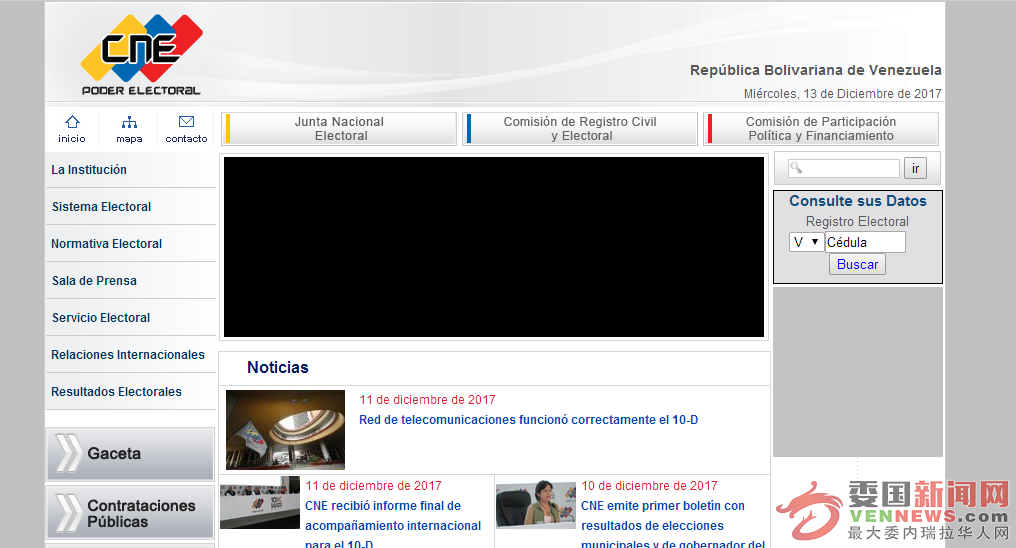1016x548 pixels.
Task: Click the Cédula input field
Action: tap(865, 242)
